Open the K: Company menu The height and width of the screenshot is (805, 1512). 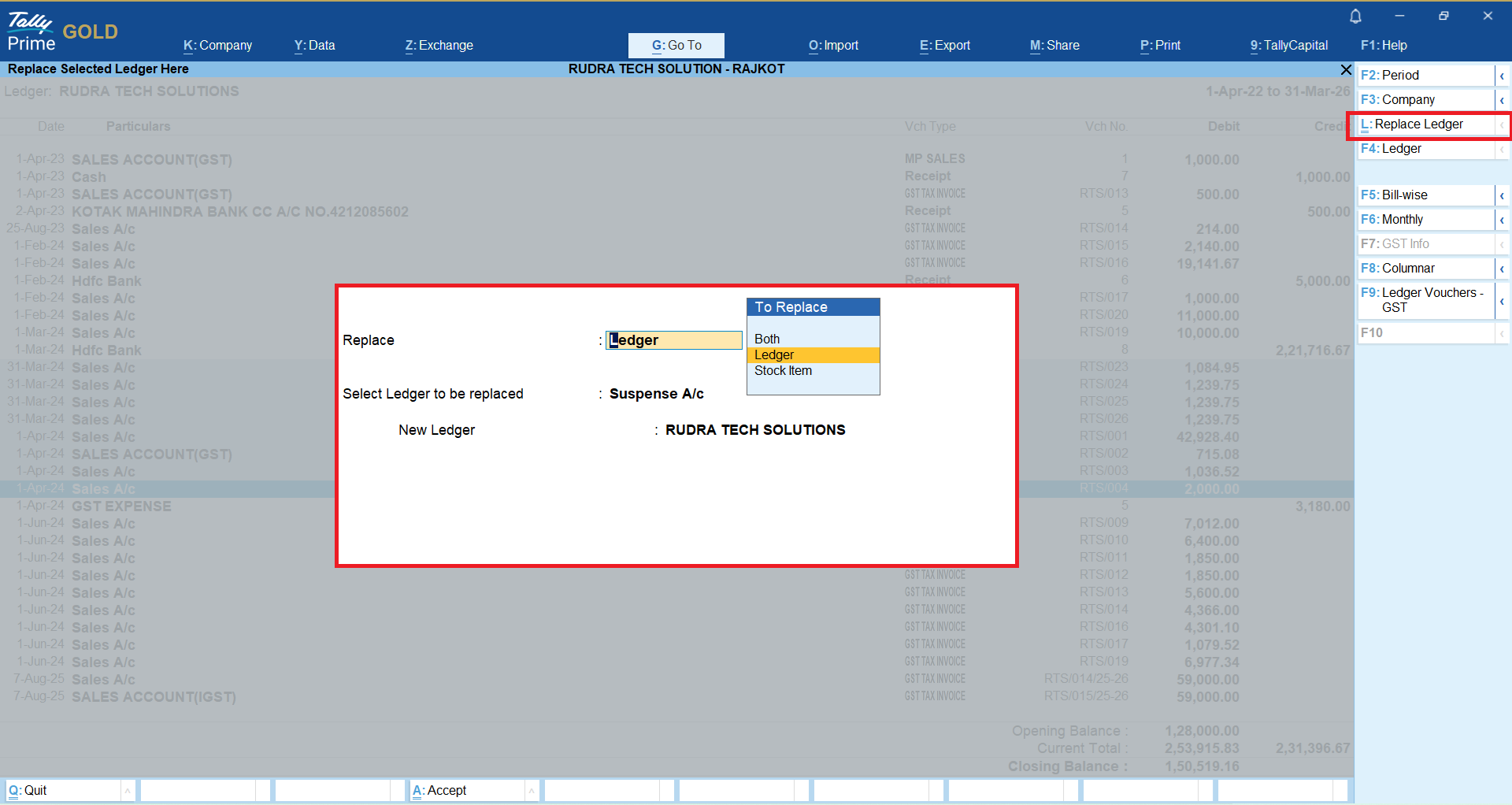(x=217, y=46)
